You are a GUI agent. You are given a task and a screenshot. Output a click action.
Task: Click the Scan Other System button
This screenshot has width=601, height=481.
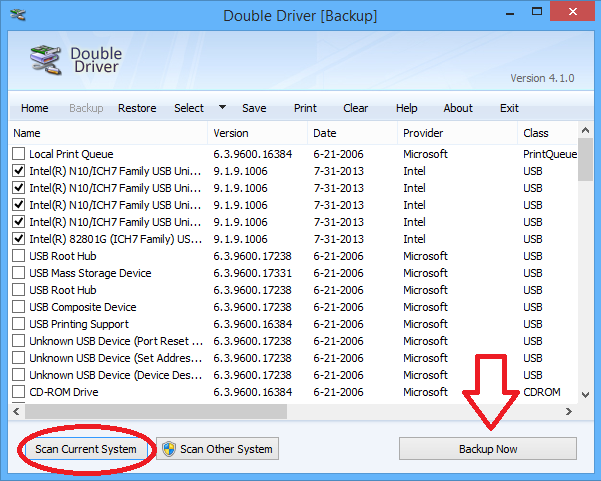click(x=217, y=449)
